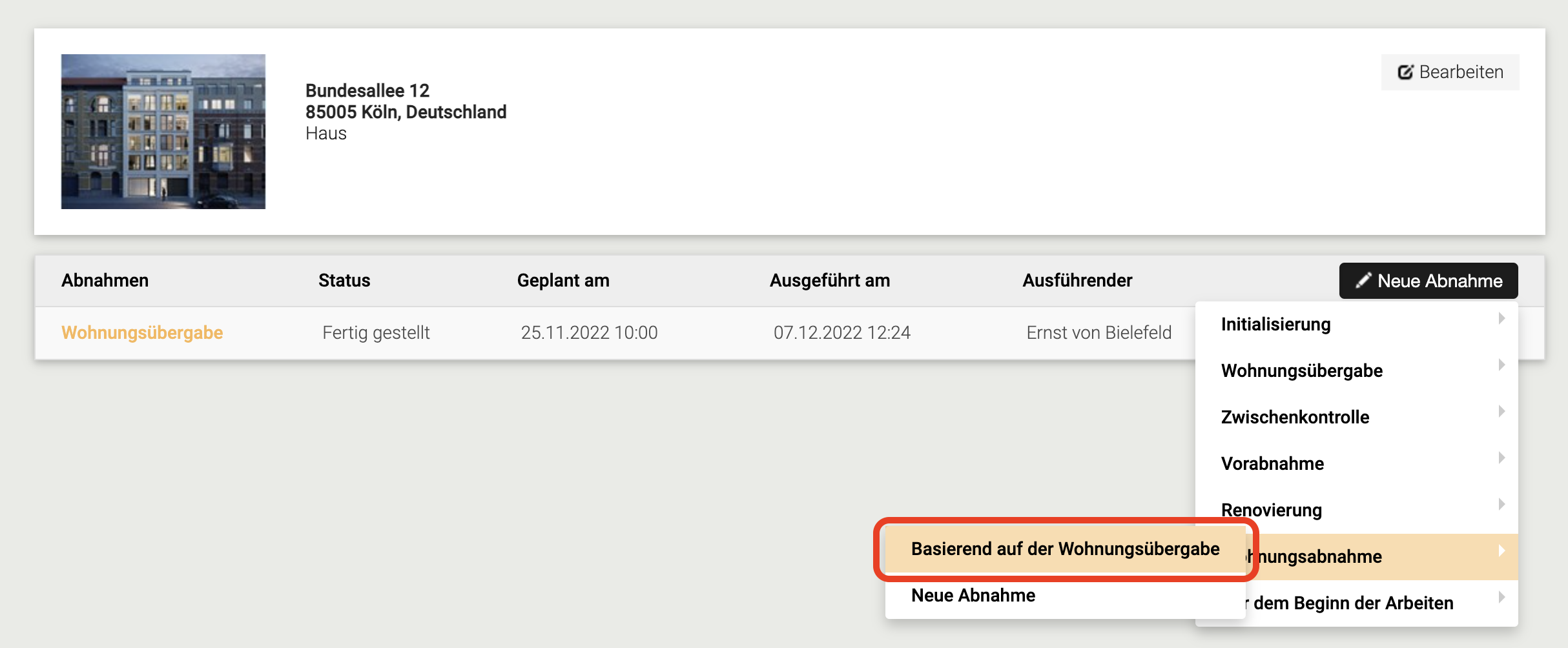
Task: Click the highlighted Wohnungsabnahme arrow
Action: pyautogui.click(x=1501, y=551)
